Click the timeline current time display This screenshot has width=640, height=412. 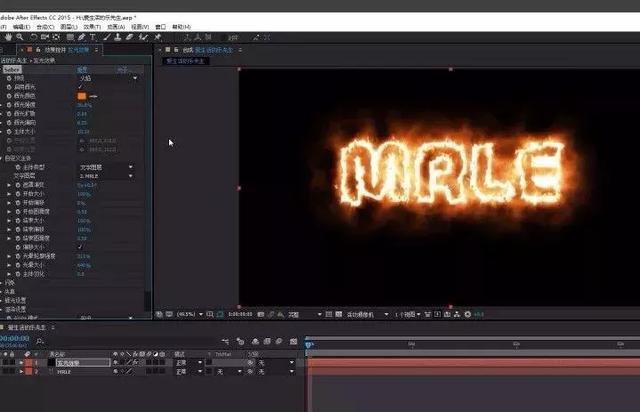(15, 339)
